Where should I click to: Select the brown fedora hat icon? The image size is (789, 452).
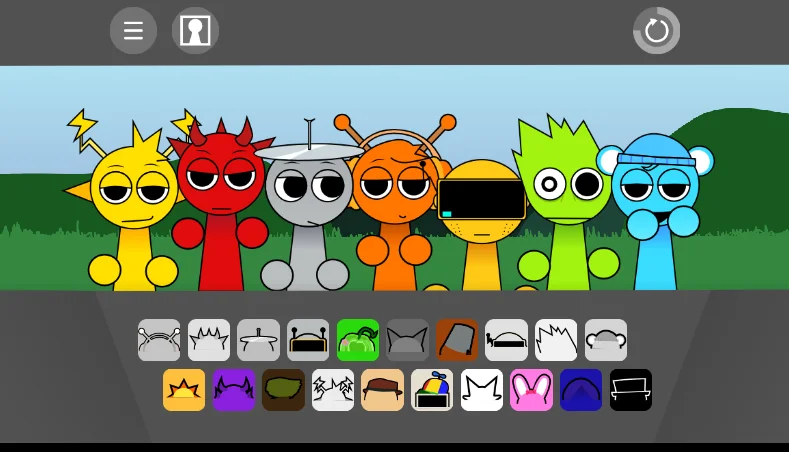click(383, 390)
